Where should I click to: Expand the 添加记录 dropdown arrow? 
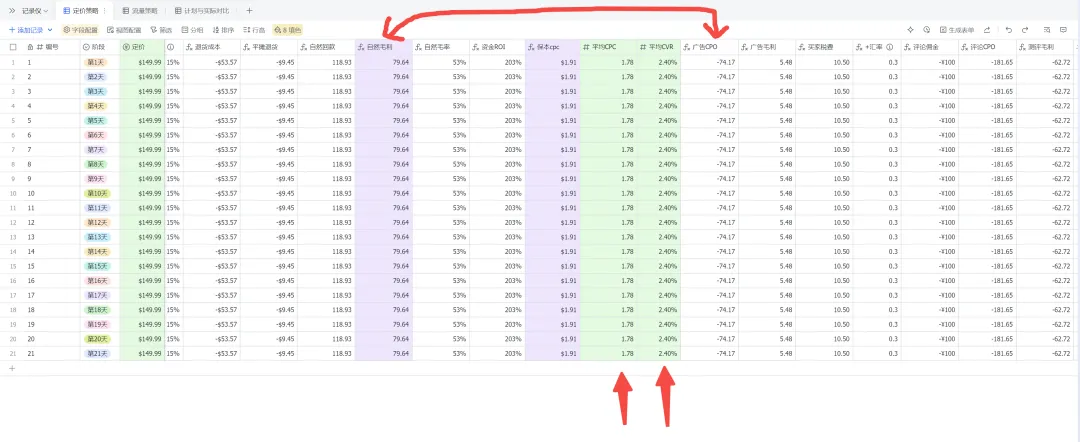[50, 30]
